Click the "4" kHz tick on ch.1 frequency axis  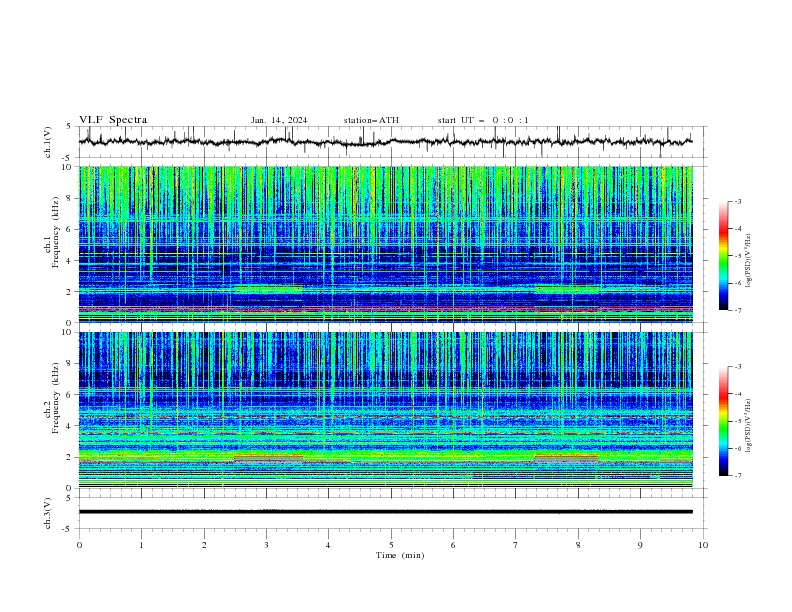70,261
